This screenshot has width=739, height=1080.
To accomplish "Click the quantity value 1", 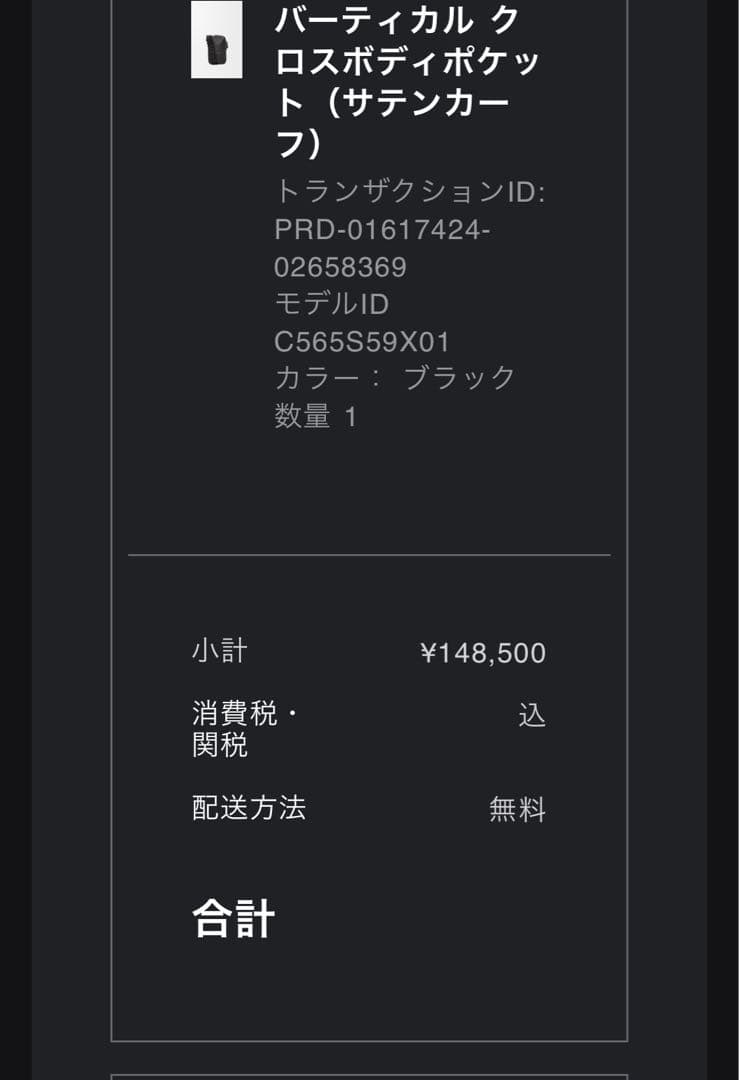I will pos(350,416).
